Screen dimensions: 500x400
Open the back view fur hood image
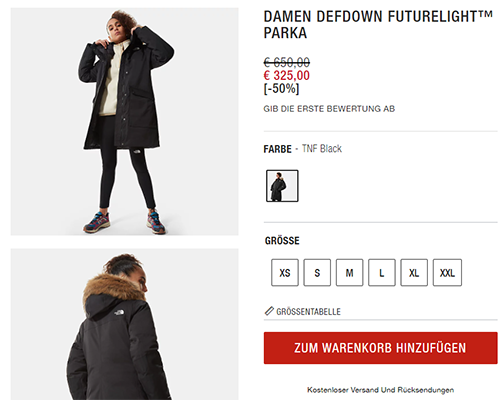point(124,324)
